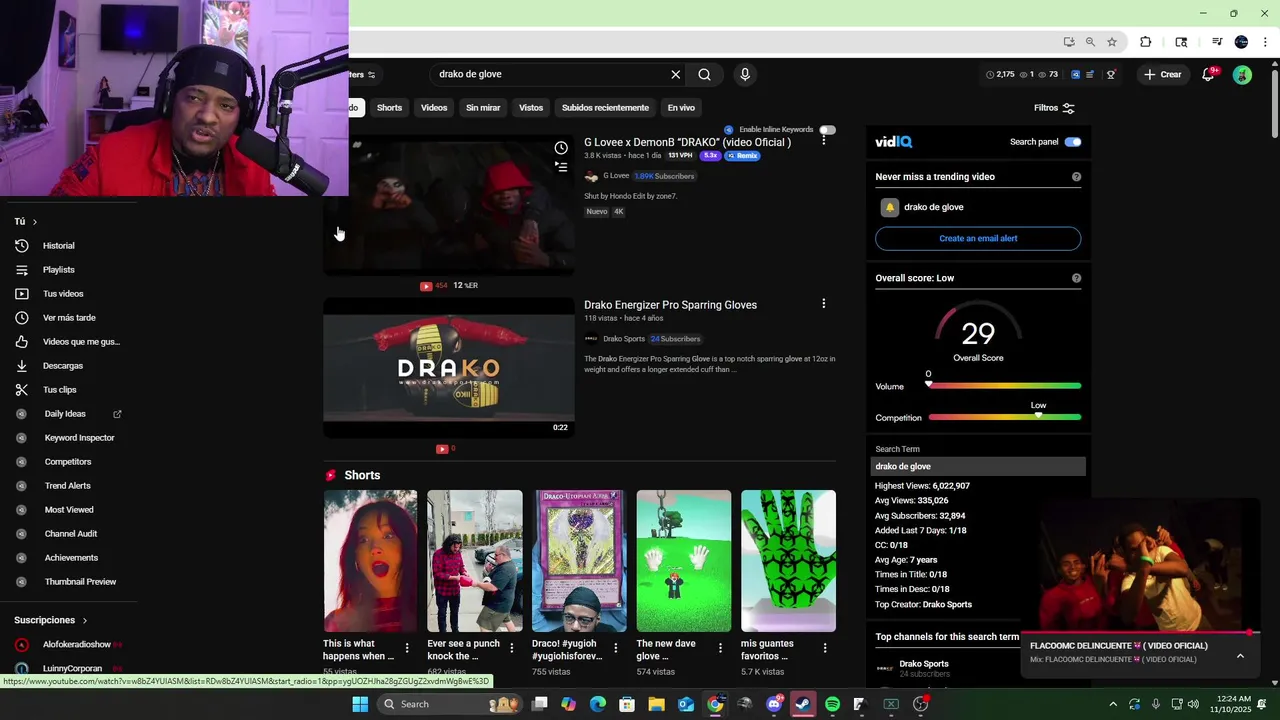Select the Shorts filter chip
1280x720 pixels.
[389, 108]
